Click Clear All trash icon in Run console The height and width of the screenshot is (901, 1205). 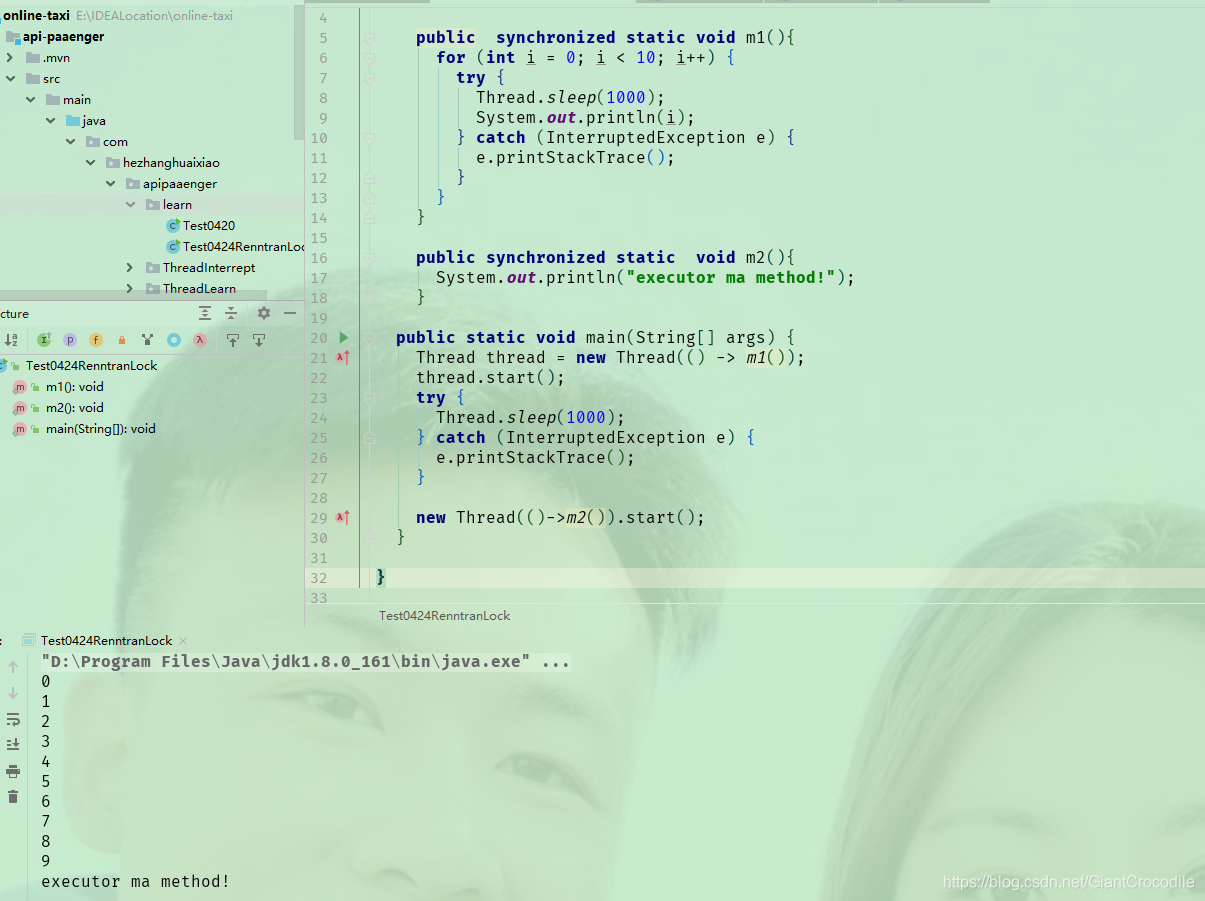pyautogui.click(x=13, y=797)
